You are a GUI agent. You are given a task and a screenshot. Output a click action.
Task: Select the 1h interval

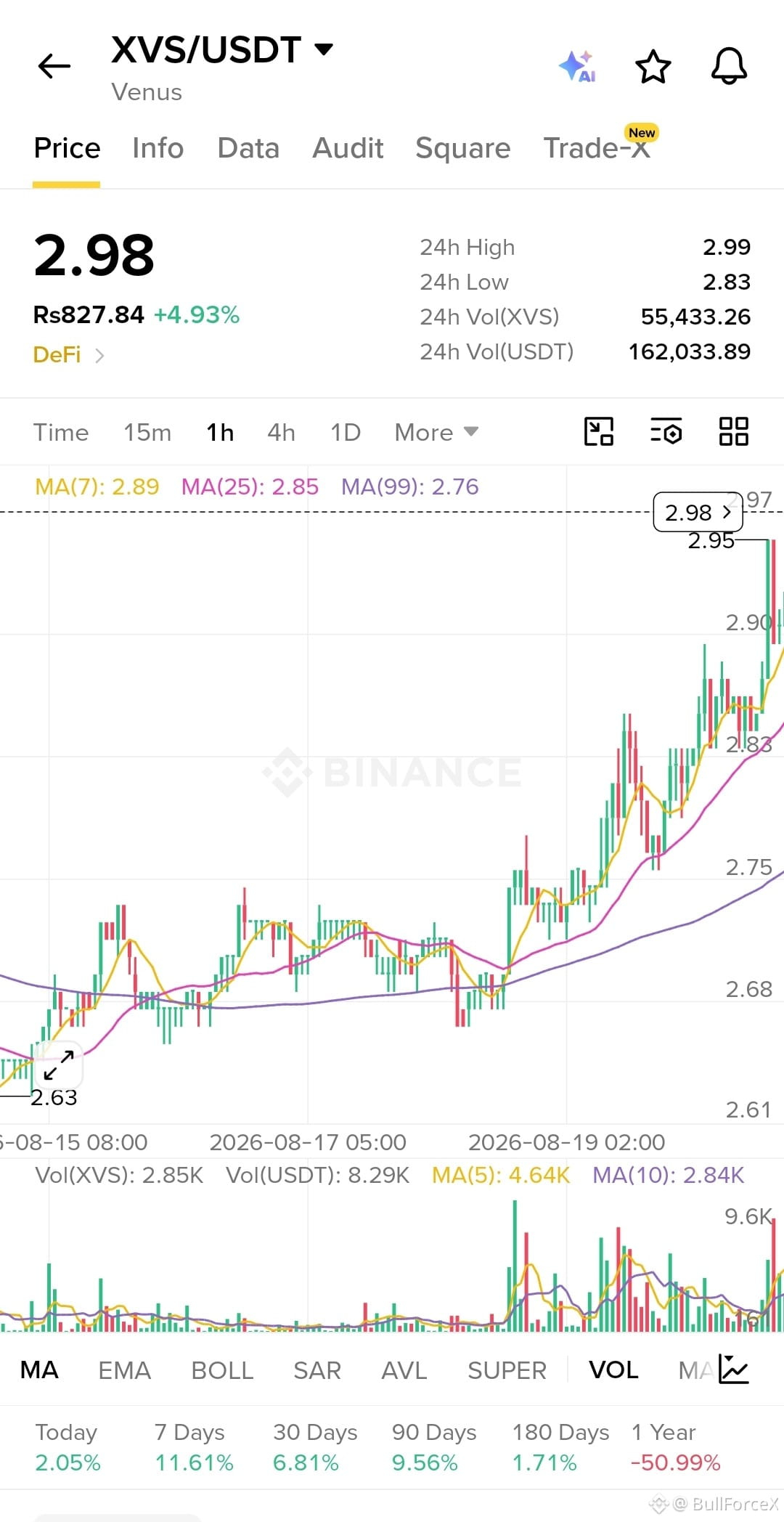220,432
